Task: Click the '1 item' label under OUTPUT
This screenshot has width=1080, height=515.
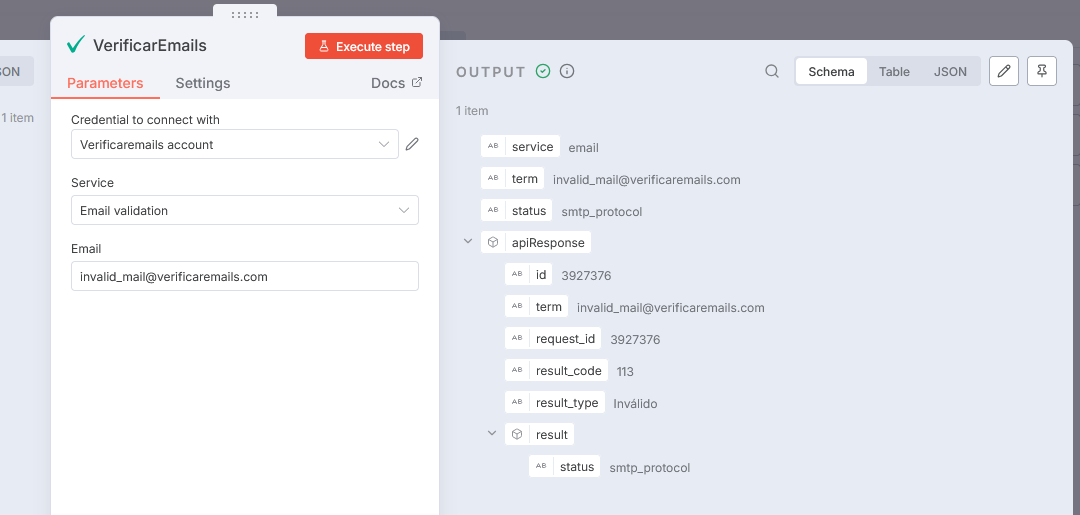Action: click(x=472, y=111)
